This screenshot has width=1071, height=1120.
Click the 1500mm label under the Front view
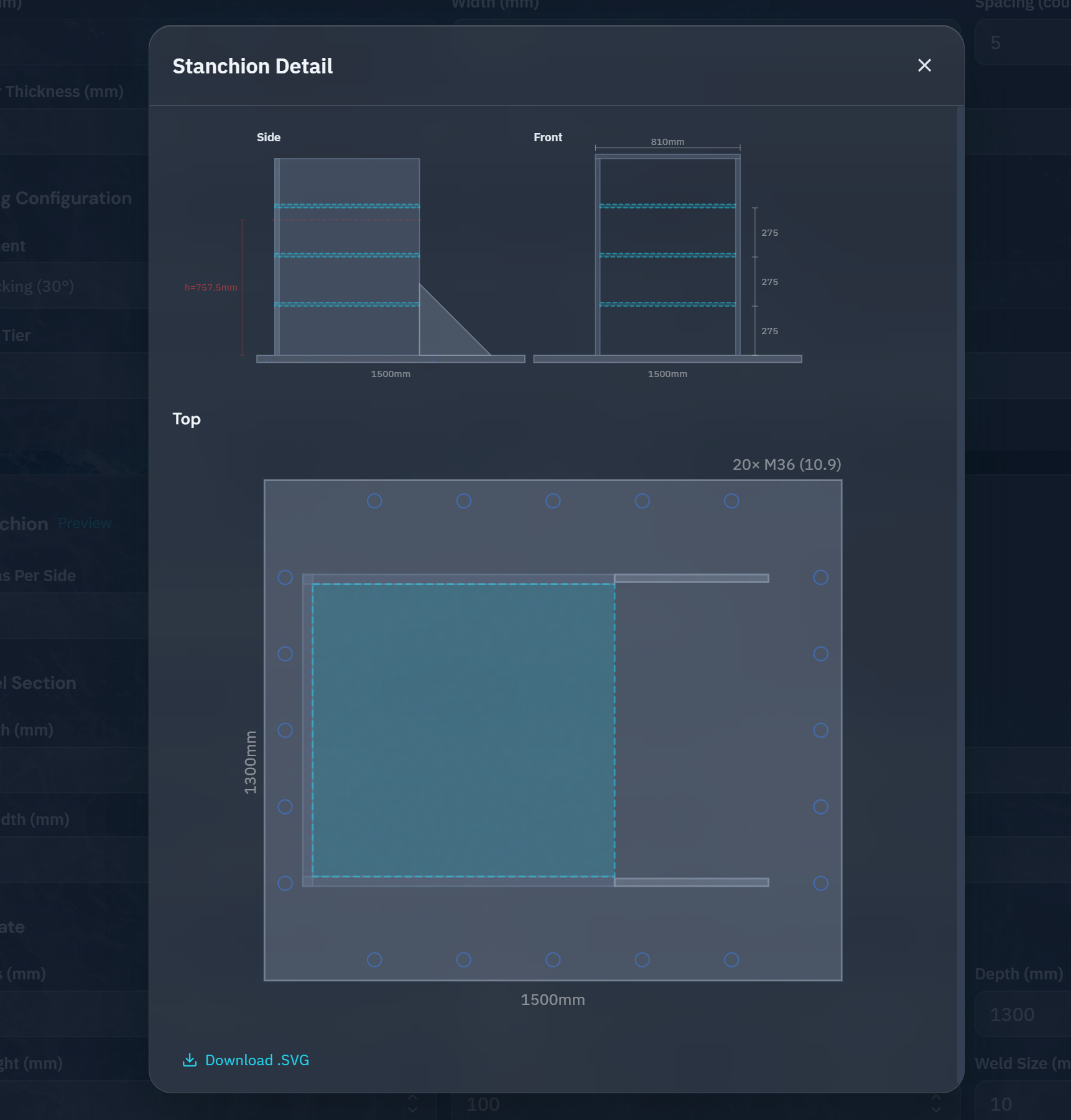pyautogui.click(x=667, y=374)
